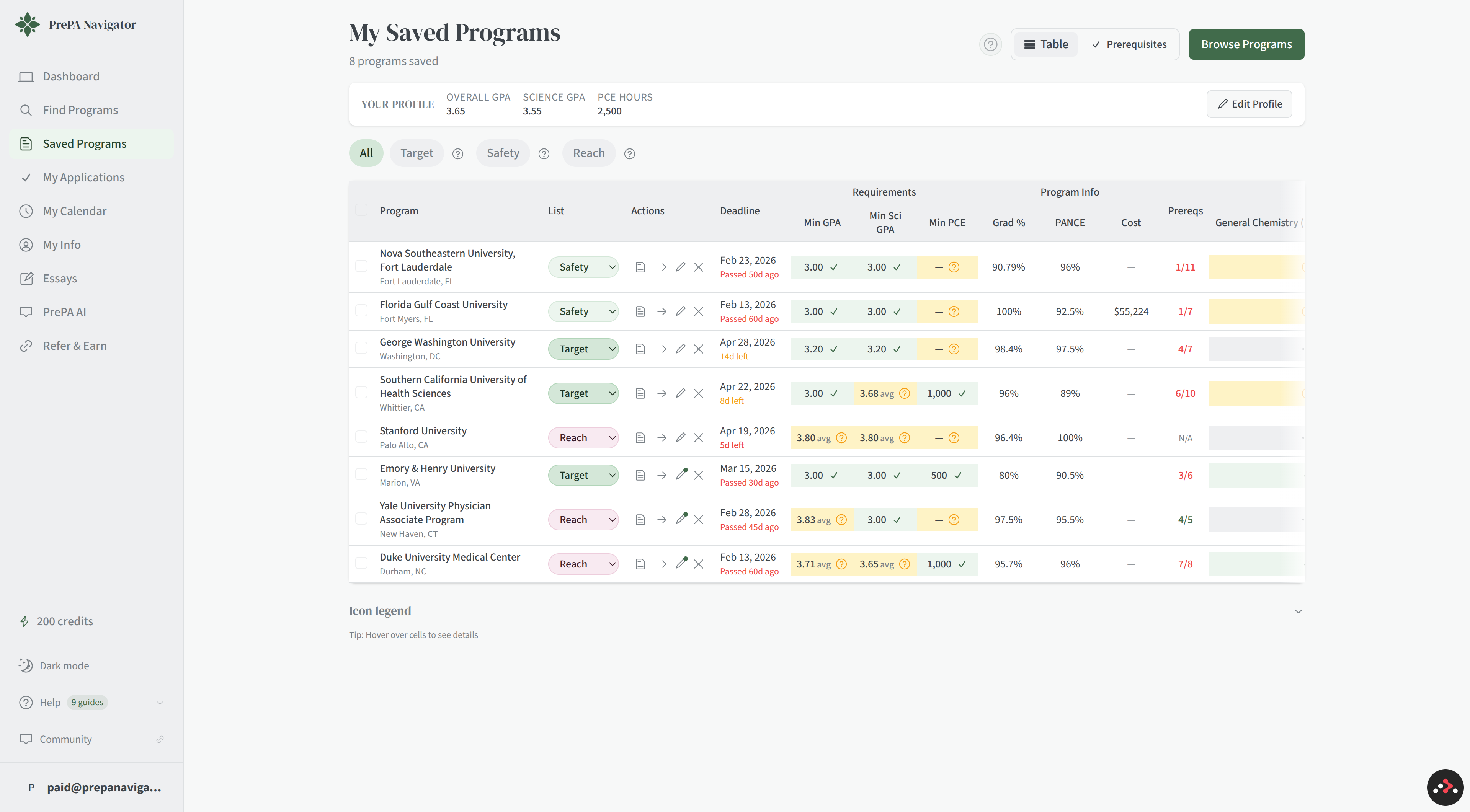This screenshot has height=812, width=1470.
Task: Open the paid@prepanaviga account entry
Action: click(x=91, y=787)
